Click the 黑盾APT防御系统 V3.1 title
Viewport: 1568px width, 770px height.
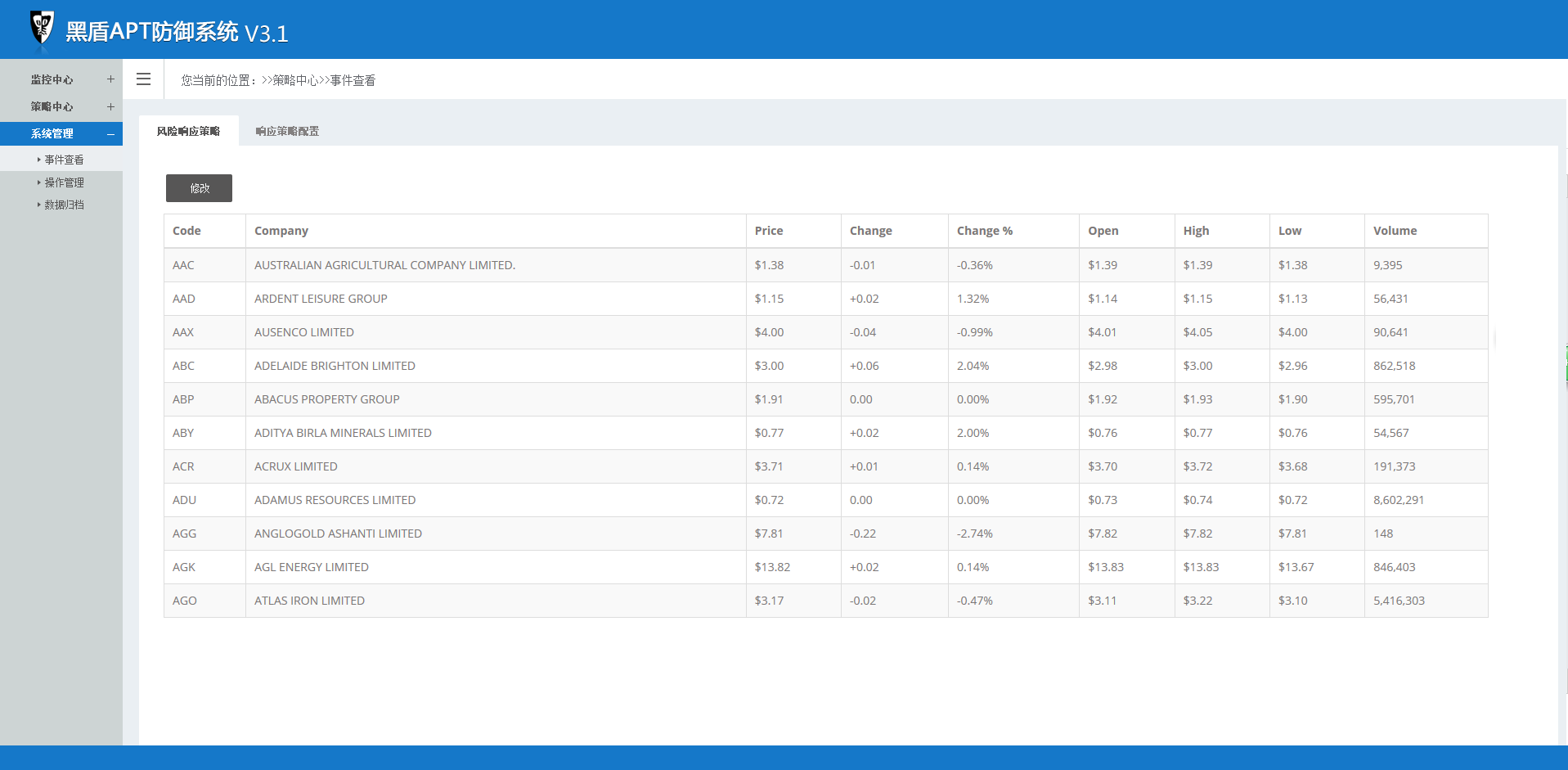177,32
